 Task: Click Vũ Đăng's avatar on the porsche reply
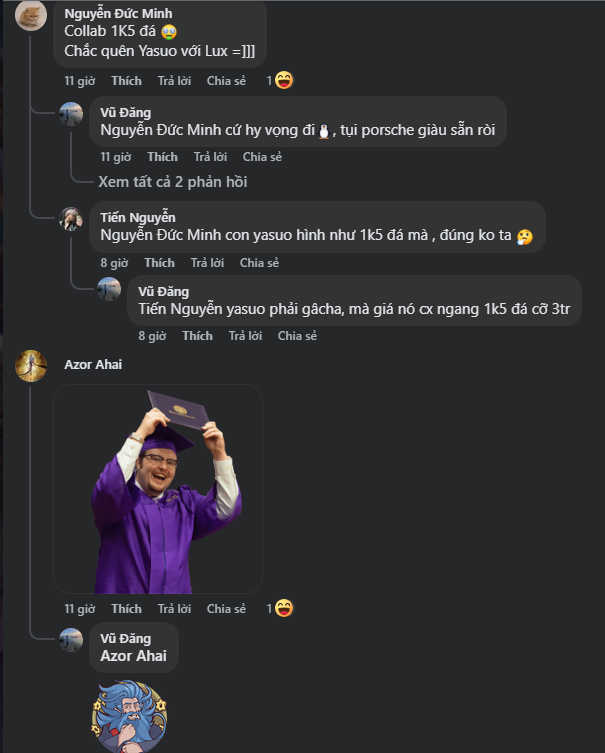[71, 113]
